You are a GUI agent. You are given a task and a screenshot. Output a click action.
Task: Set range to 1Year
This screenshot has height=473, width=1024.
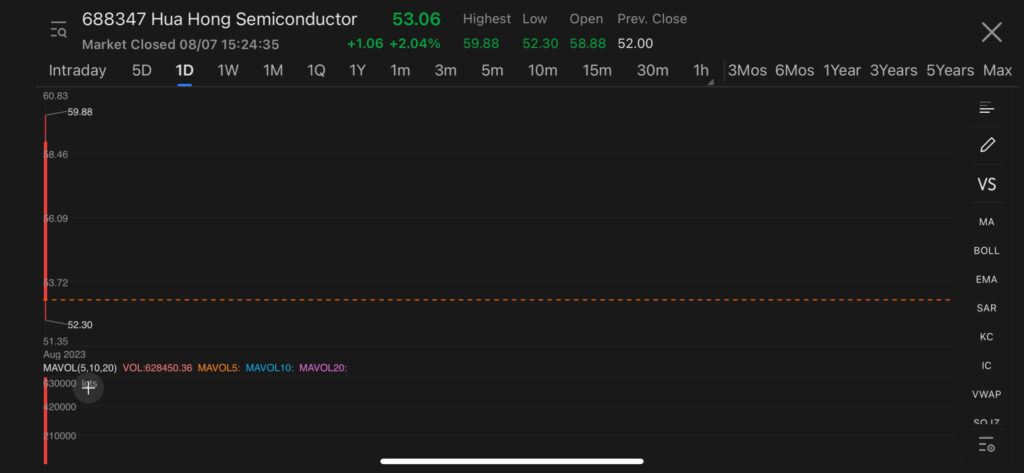pos(842,71)
